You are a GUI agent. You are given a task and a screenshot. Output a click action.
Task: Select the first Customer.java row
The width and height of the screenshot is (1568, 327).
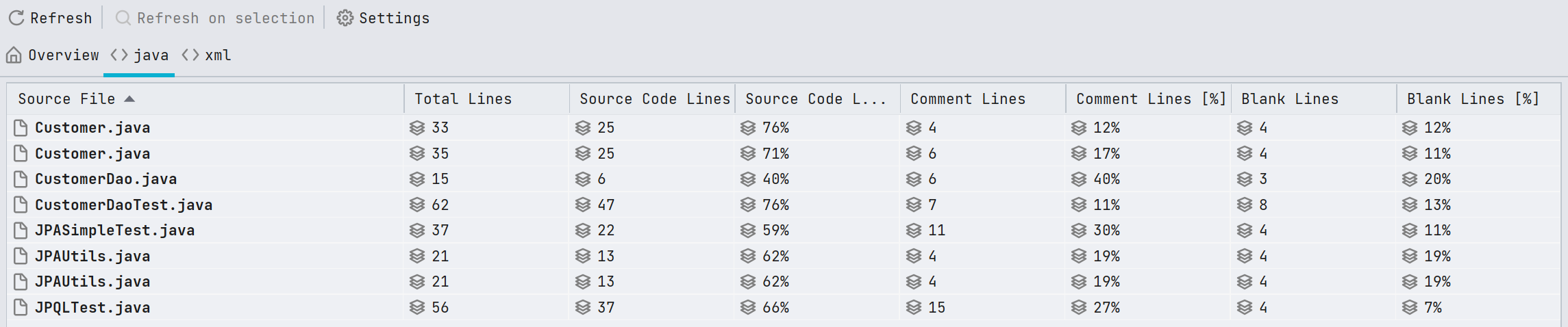[x=92, y=128]
